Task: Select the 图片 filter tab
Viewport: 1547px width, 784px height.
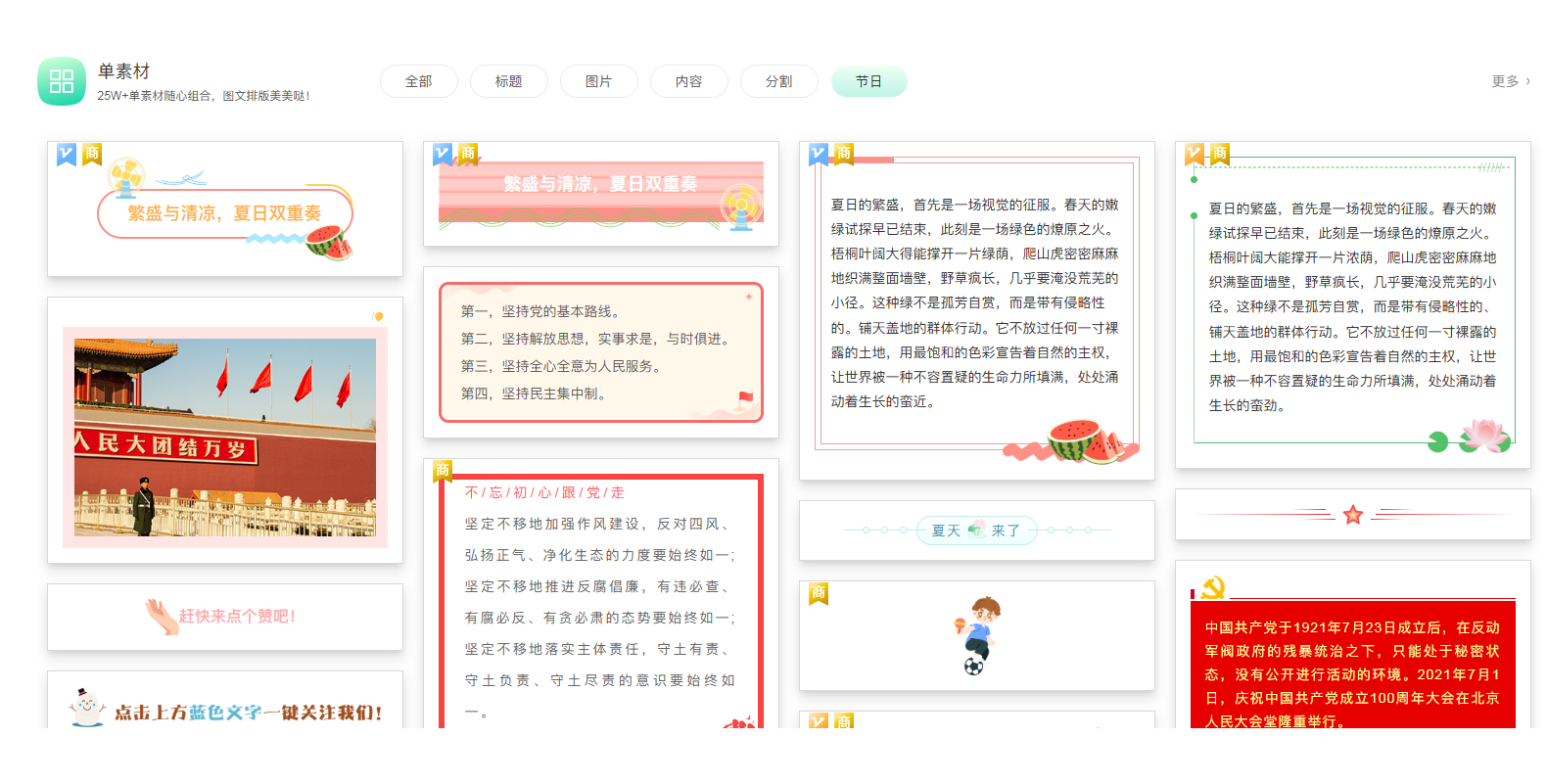Action: pyautogui.click(x=599, y=81)
